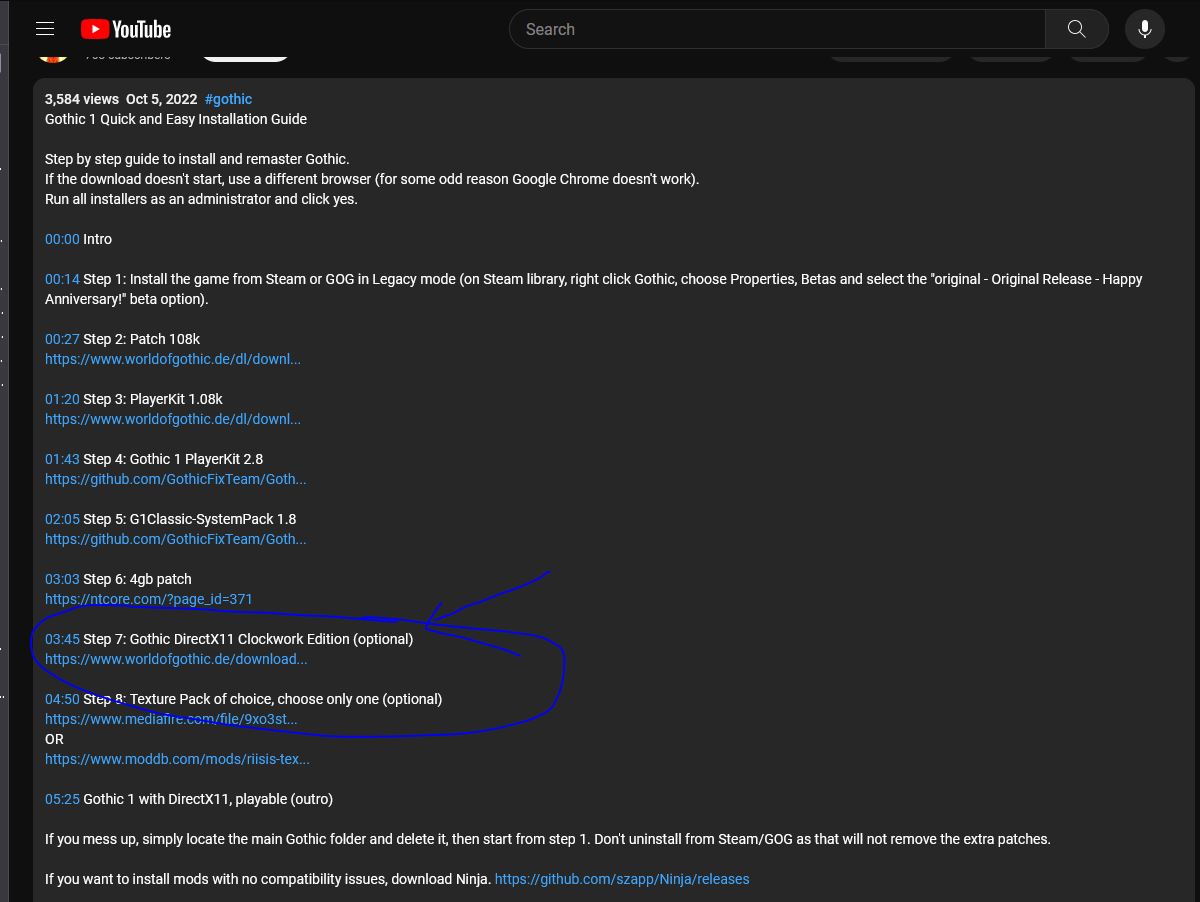Image resolution: width=1200 pixels, height=902 pixels.
Task: Jump to 03:45 Step 7 timestamp
Action: [x=62, y=639]
